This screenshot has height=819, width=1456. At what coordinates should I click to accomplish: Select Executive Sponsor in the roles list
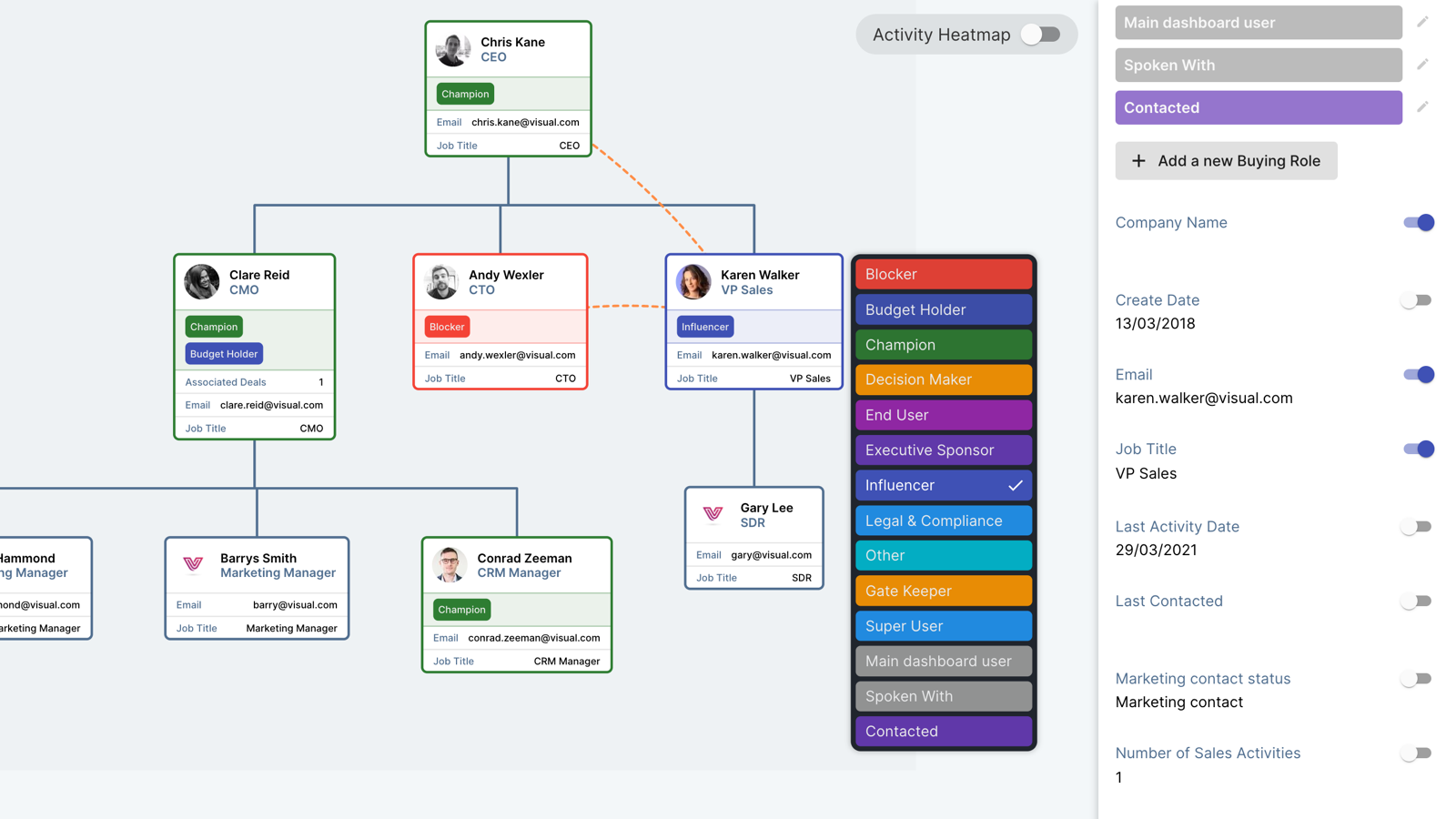[x=943, y=450]
